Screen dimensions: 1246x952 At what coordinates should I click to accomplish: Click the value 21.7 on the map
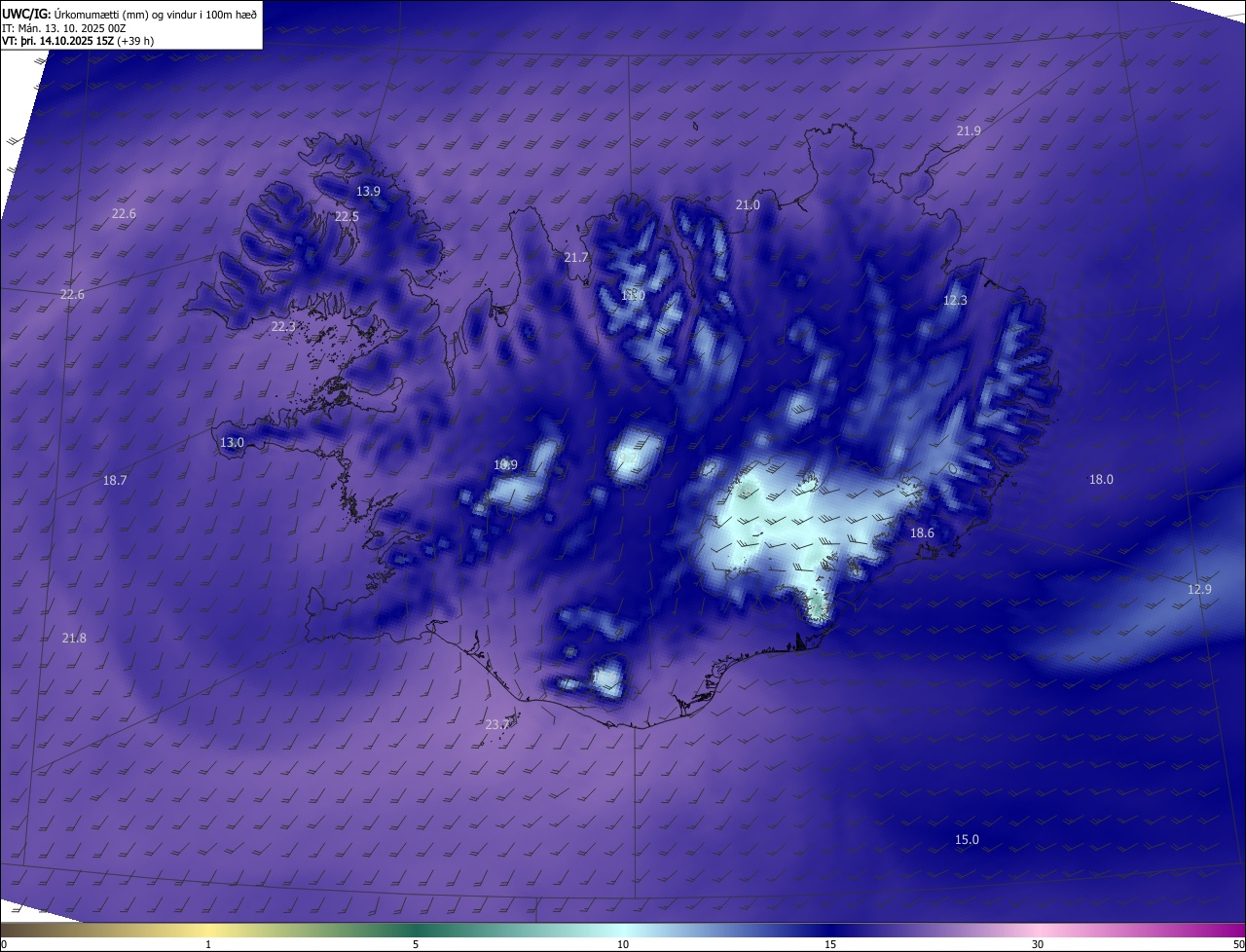[x=576, y=258]
